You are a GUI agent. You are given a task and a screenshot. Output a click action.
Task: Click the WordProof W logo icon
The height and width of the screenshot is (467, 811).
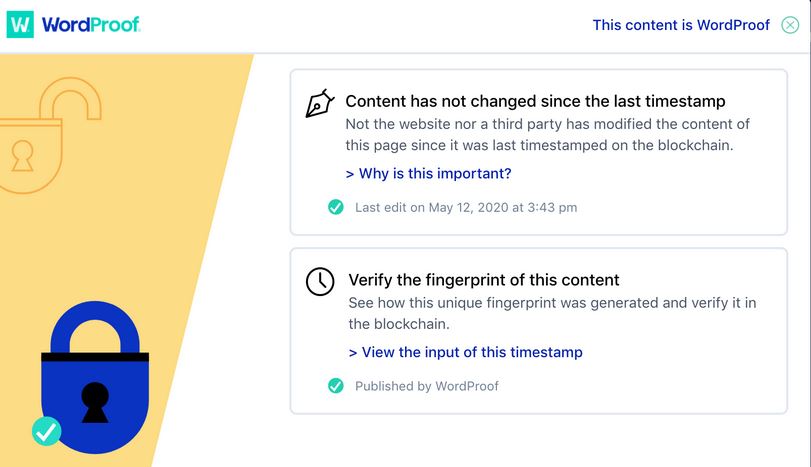[20, 24]
